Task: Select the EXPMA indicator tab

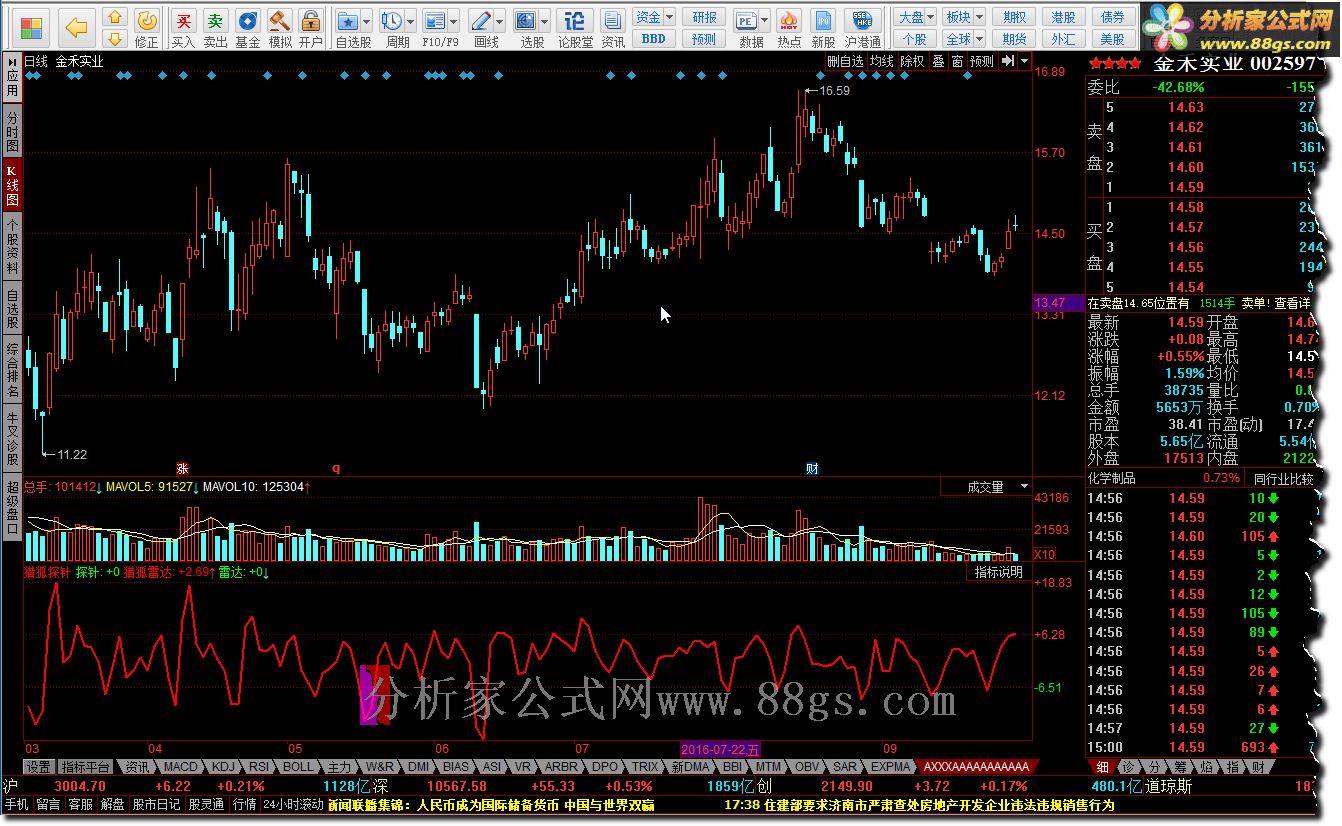Action: (890, 767)
